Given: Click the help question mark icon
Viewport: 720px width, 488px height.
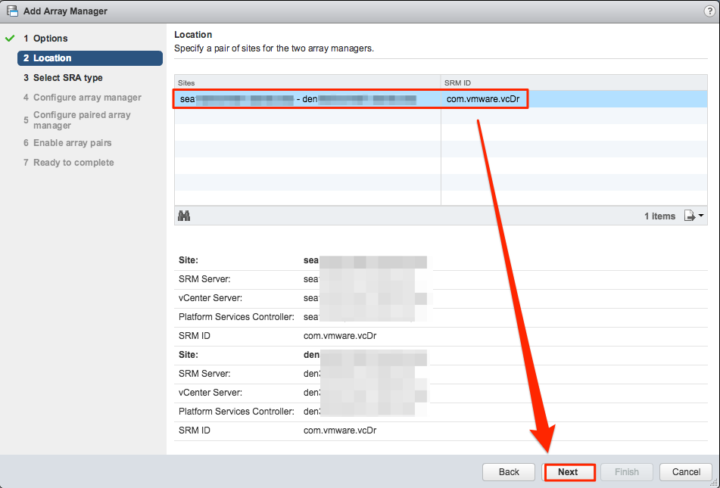Looking at the screenshot, I should pos(708,11).
